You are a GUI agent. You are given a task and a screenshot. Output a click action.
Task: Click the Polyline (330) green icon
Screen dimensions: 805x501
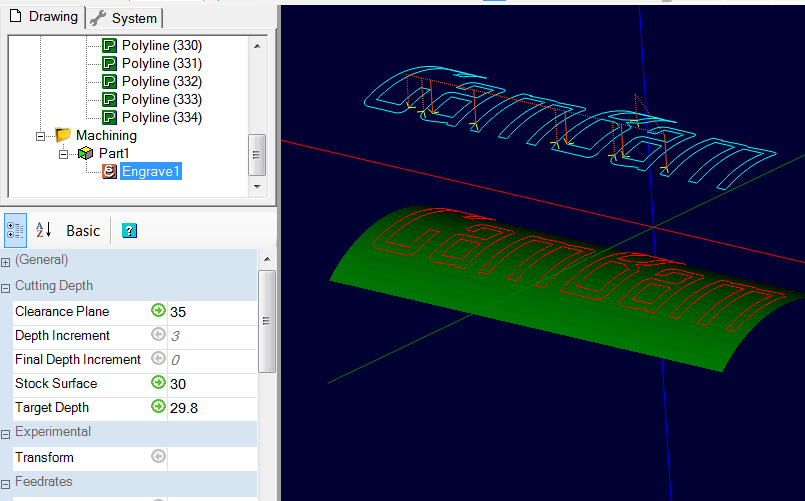(109, 46)
